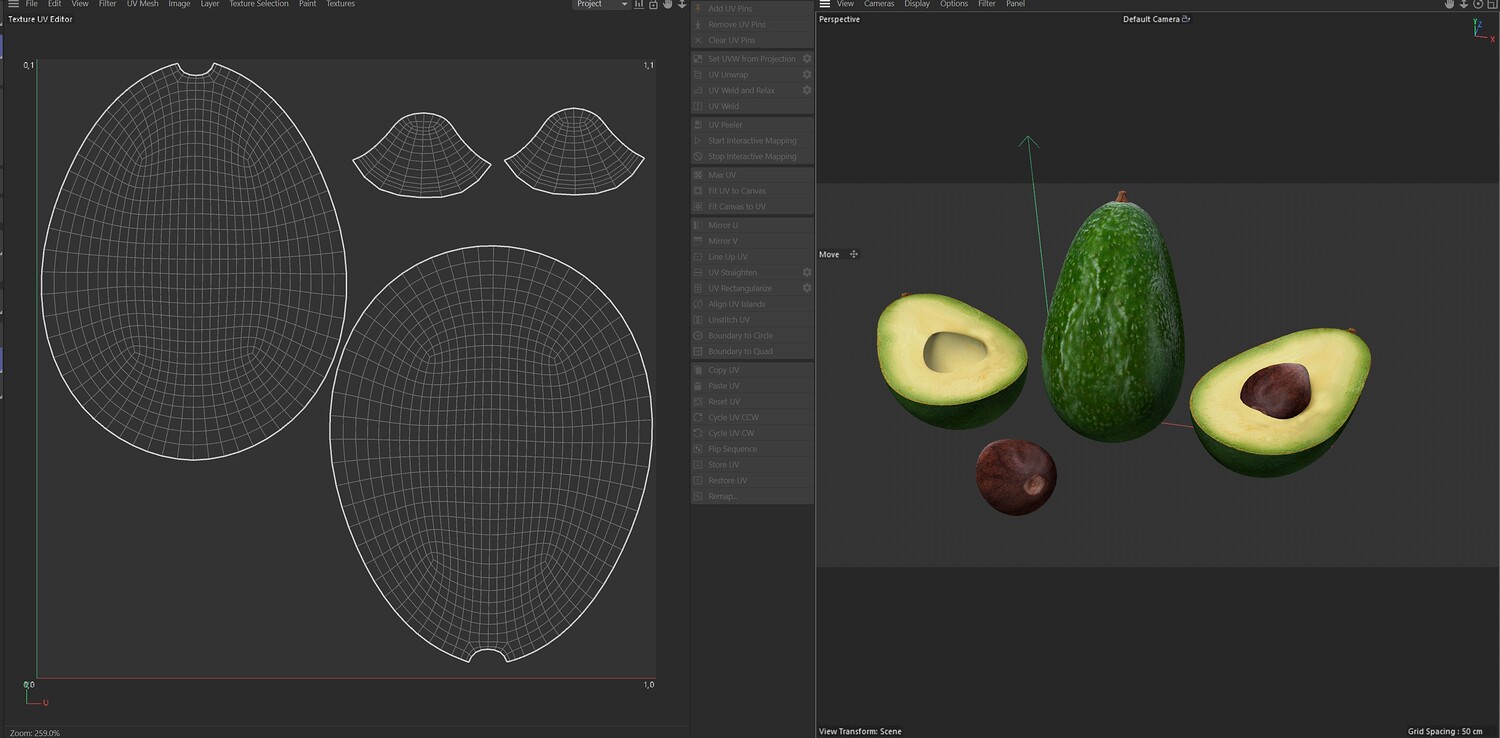Open Set UVW from Projection settings gear

click(x=807, y=59)
